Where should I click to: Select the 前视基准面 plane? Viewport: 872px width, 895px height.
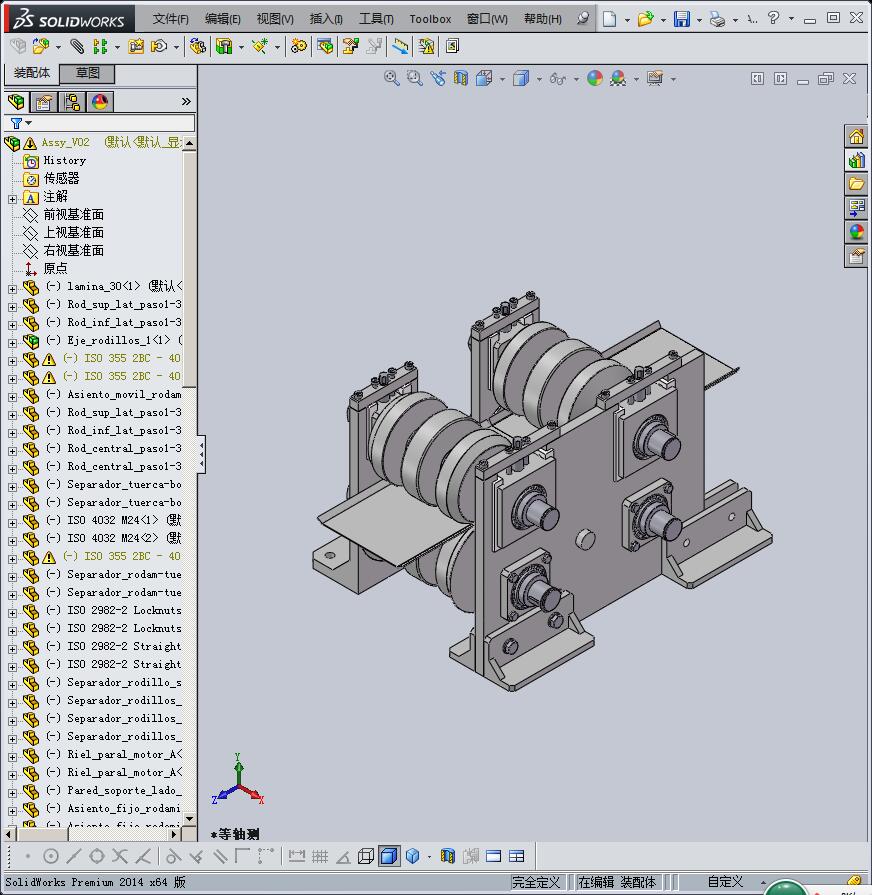pos(73,215)
